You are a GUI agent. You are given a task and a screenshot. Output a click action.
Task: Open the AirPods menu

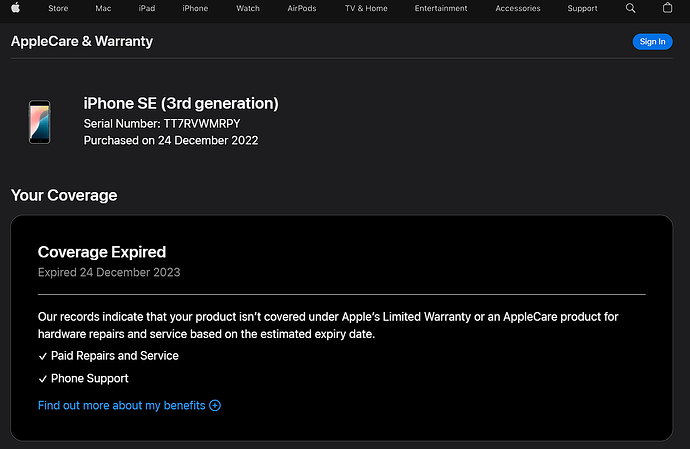coord(302,8)
